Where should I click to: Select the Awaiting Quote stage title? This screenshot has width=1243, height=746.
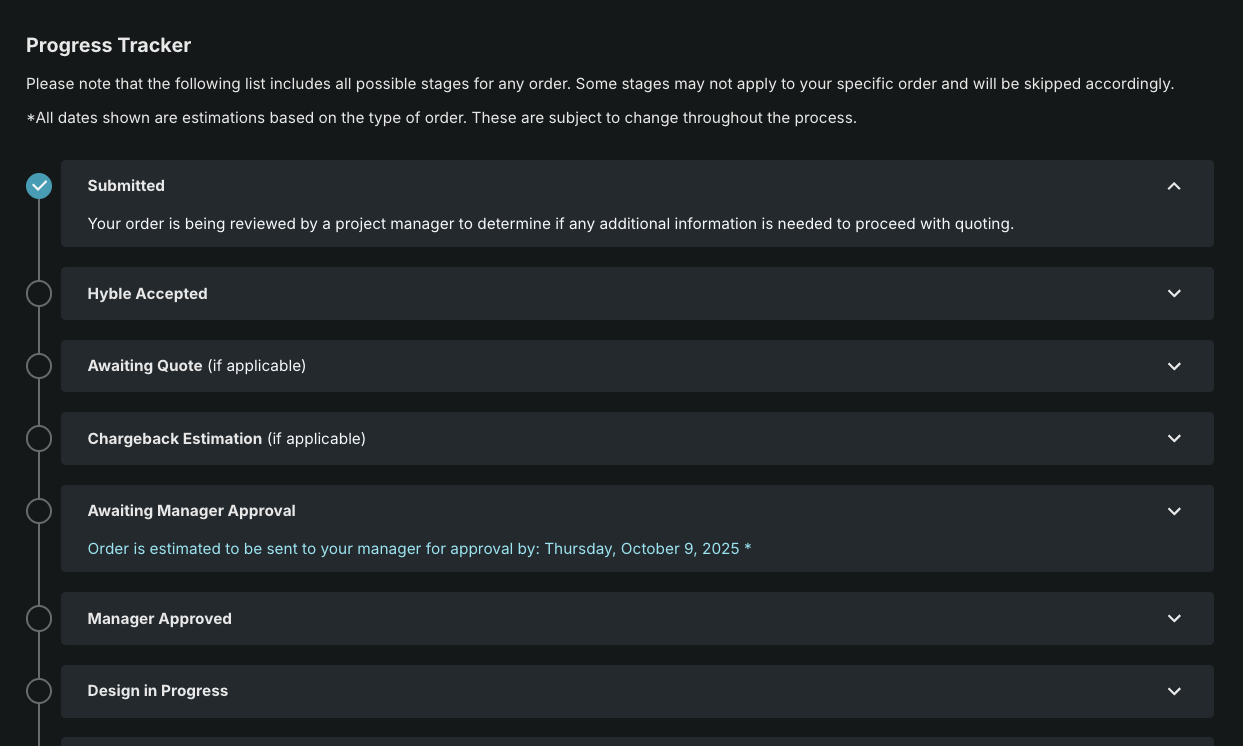145,366
